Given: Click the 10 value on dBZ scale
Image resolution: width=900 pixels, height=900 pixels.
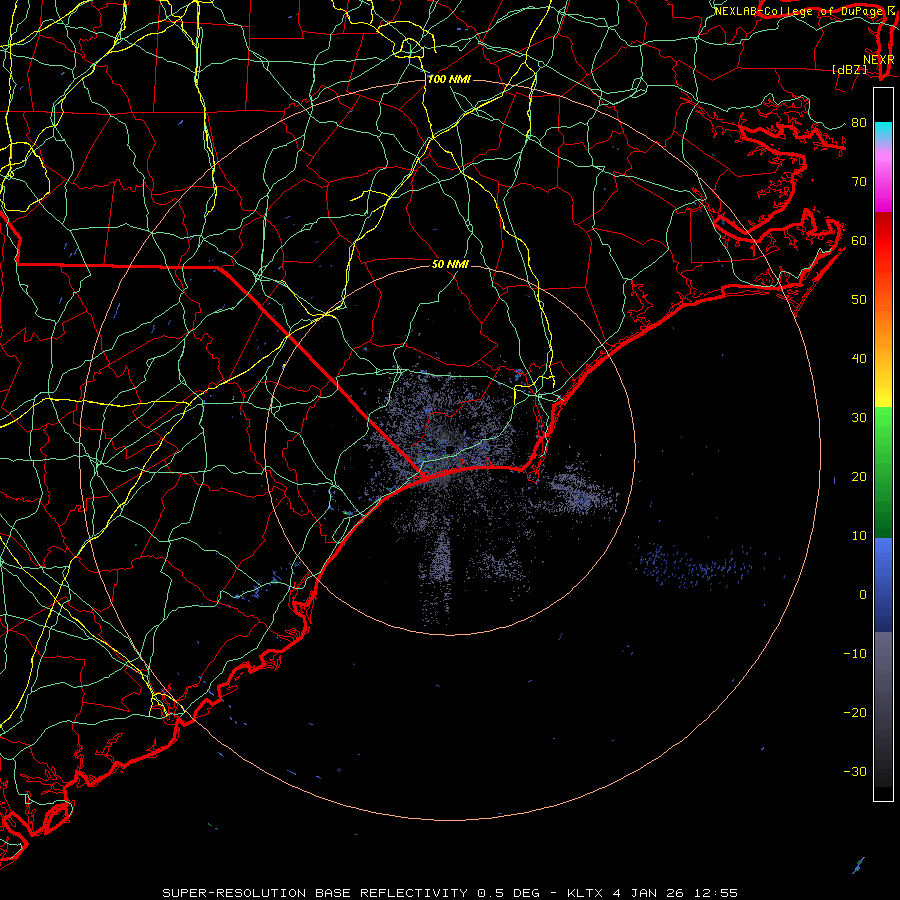Looking at the screenshot, I should 859,536.
